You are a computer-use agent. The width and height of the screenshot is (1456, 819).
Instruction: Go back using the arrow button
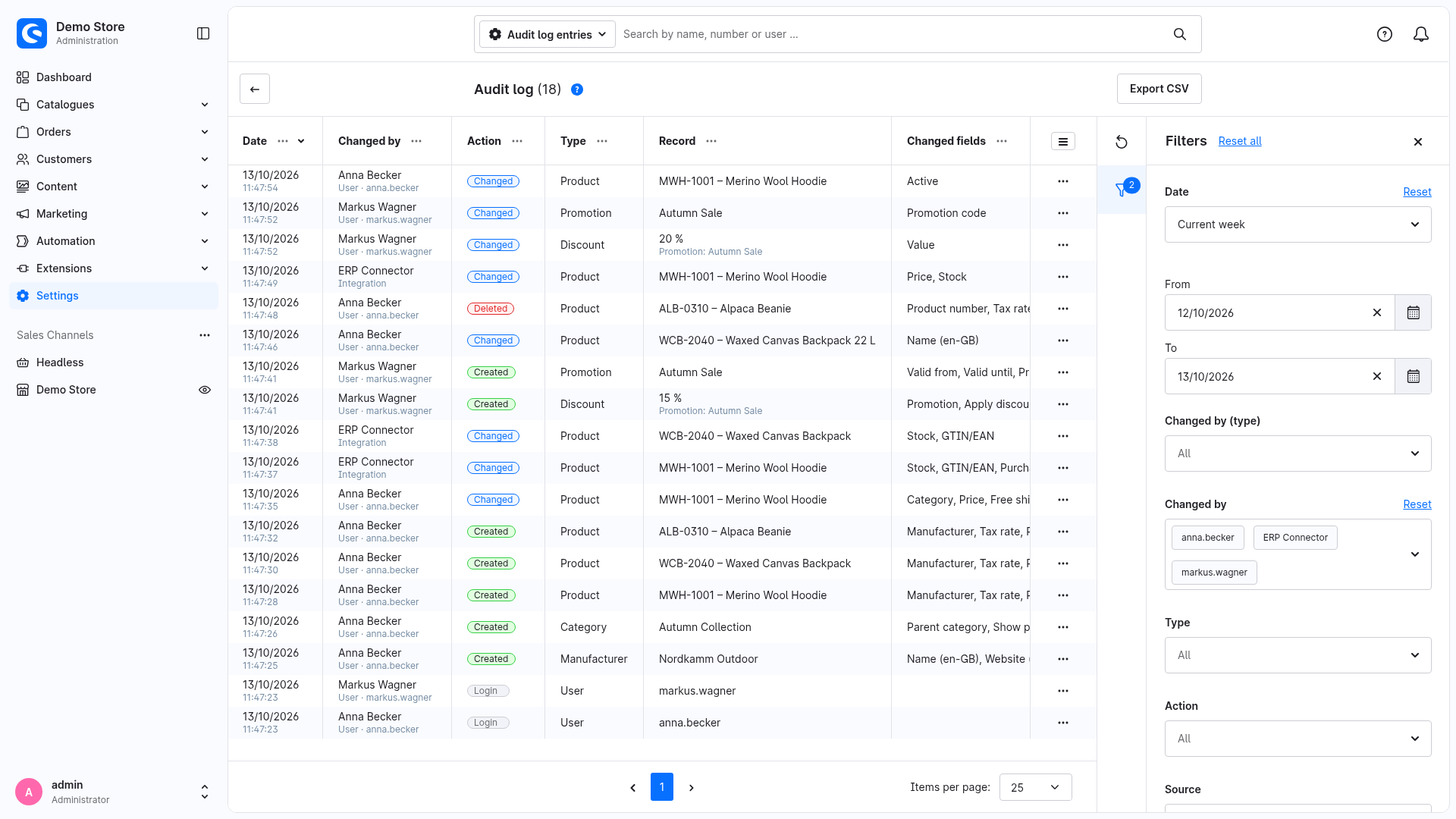[255, 89]
